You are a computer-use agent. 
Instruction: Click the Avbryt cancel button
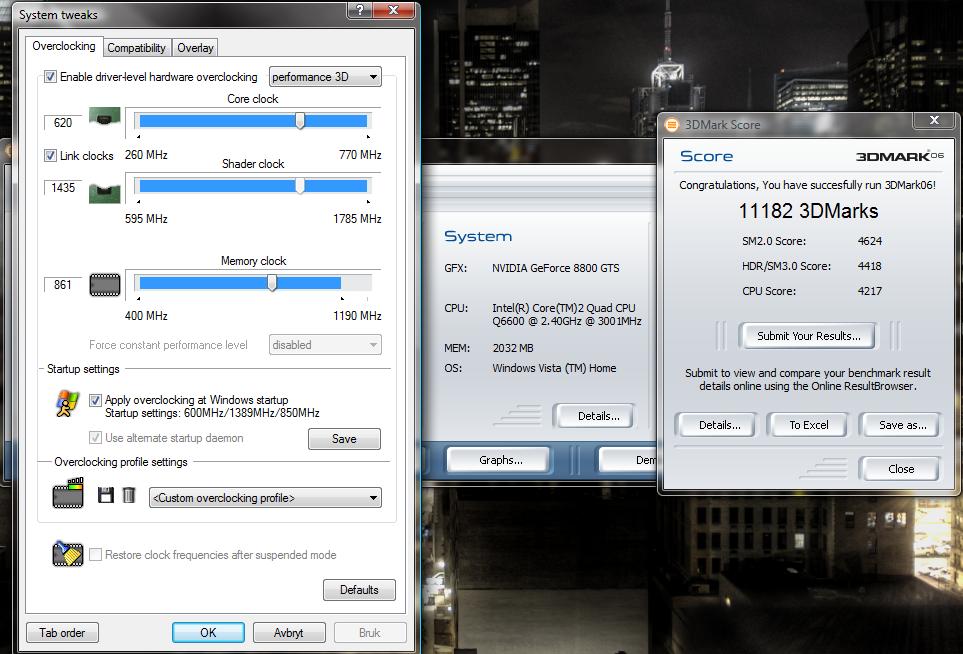pyautogui.click(x=289, y=633)
